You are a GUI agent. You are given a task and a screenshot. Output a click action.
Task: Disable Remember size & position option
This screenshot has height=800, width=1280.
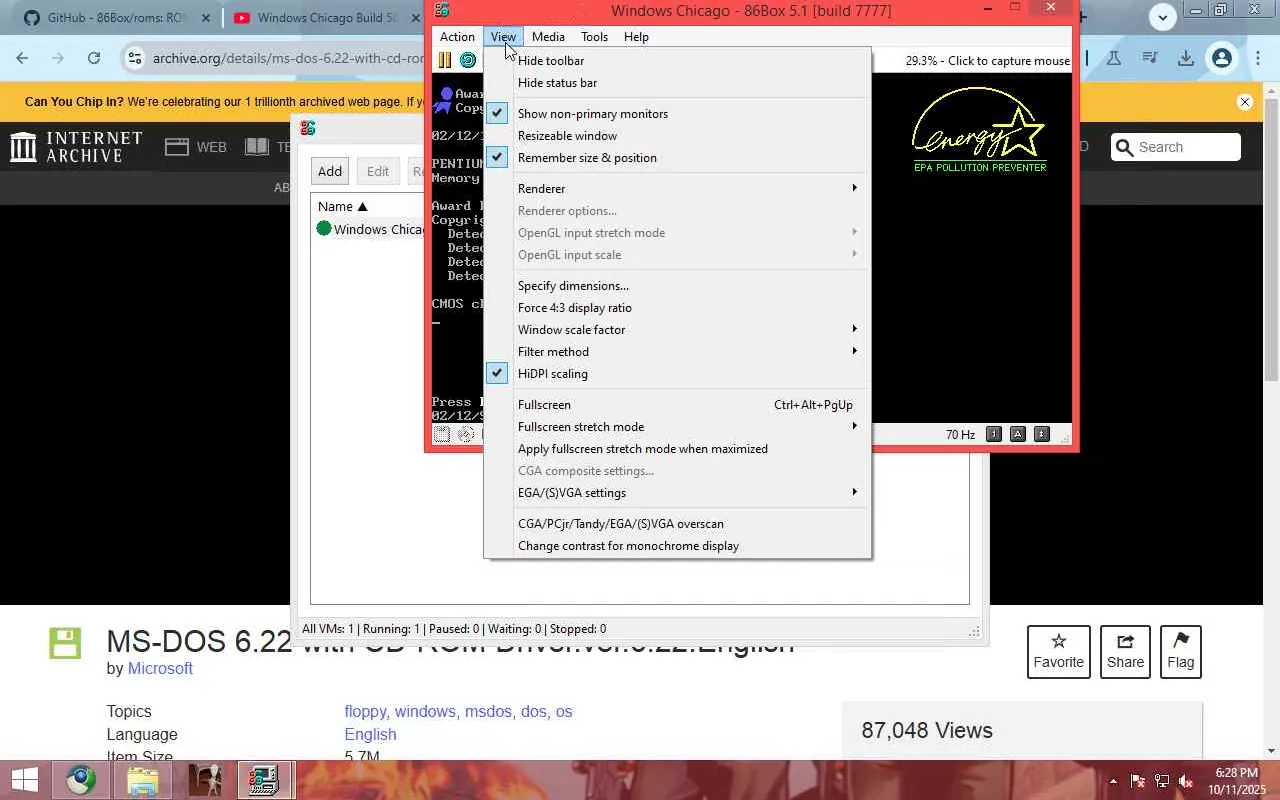678,158
